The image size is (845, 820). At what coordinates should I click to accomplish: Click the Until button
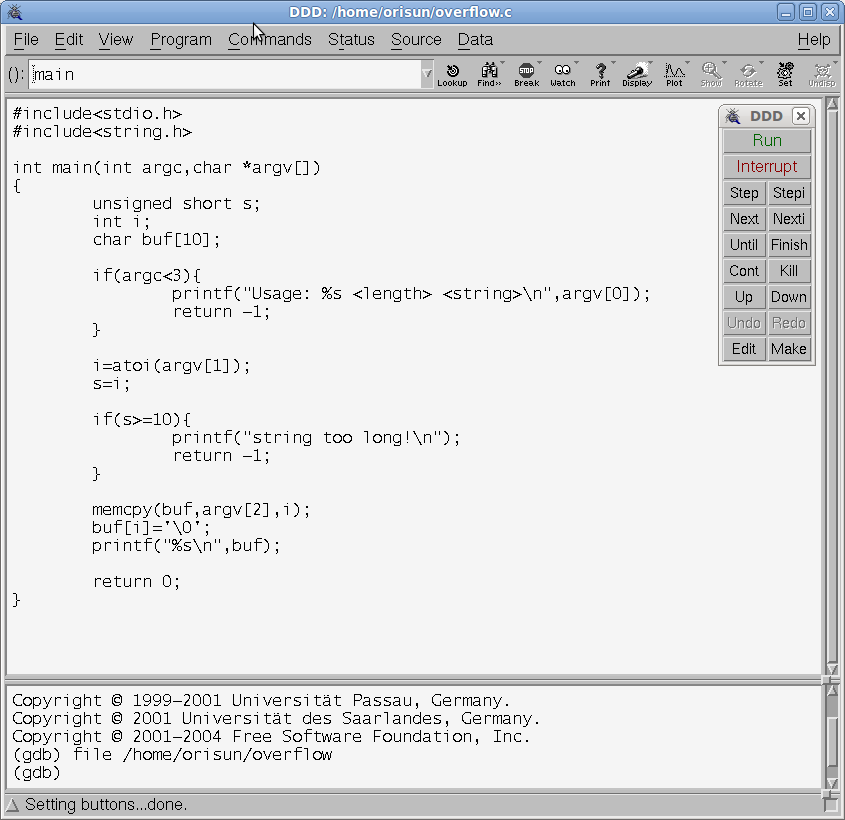pyautogui.click(x=744, y=245)
